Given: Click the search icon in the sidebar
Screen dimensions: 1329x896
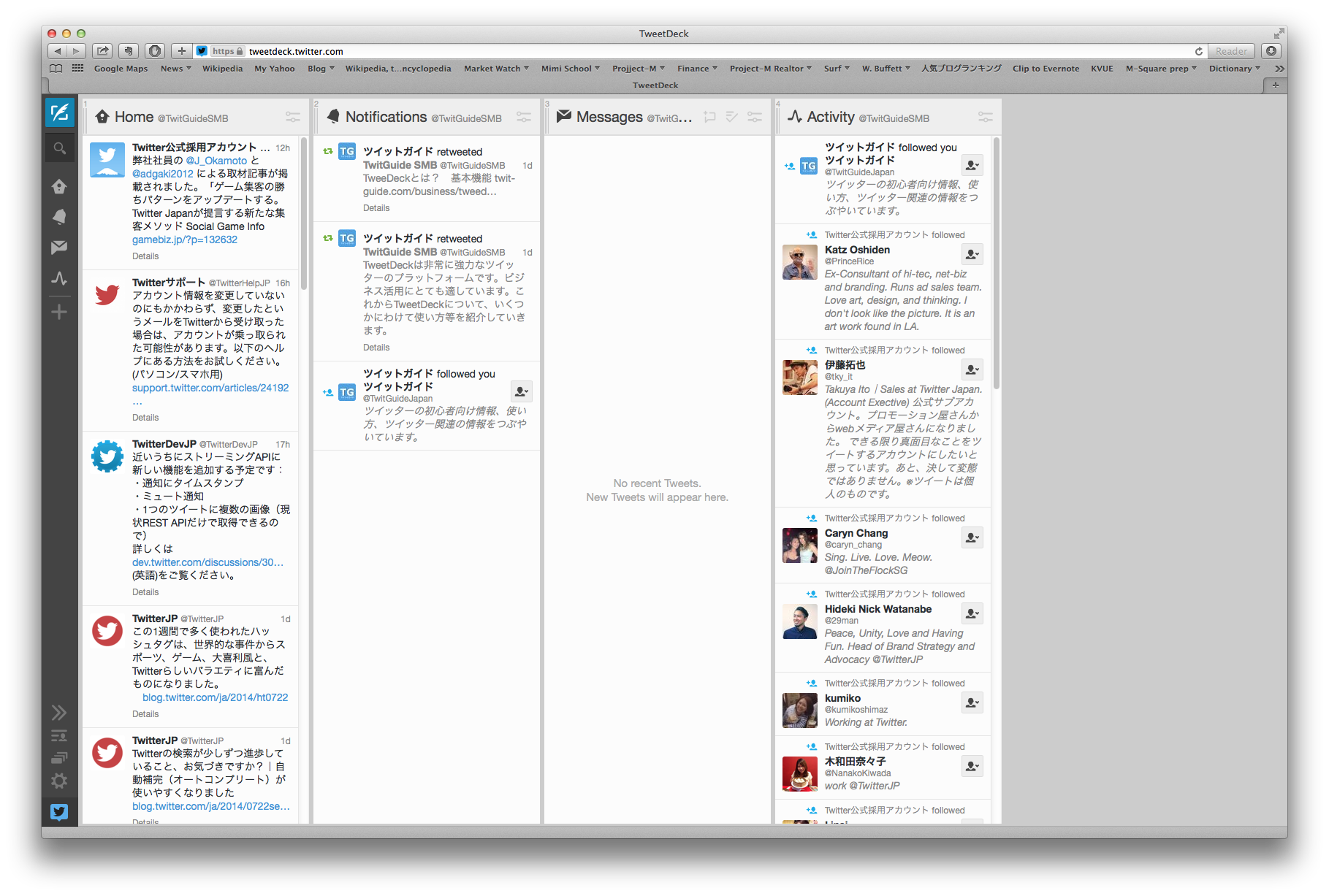Looking at the screenshot, I should (x=59, y=149).
